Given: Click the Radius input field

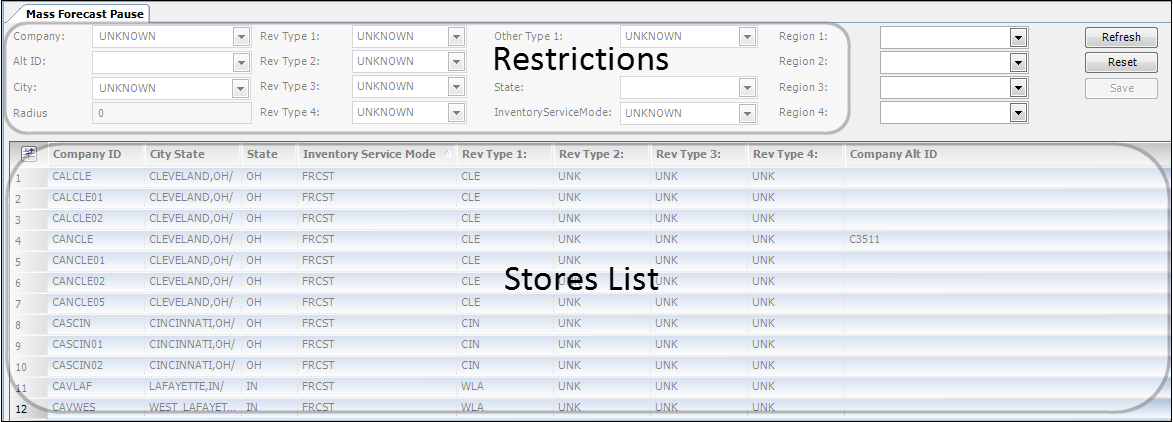Looking at the screenshot, I should pyautogui.click(x=171, y=113).
